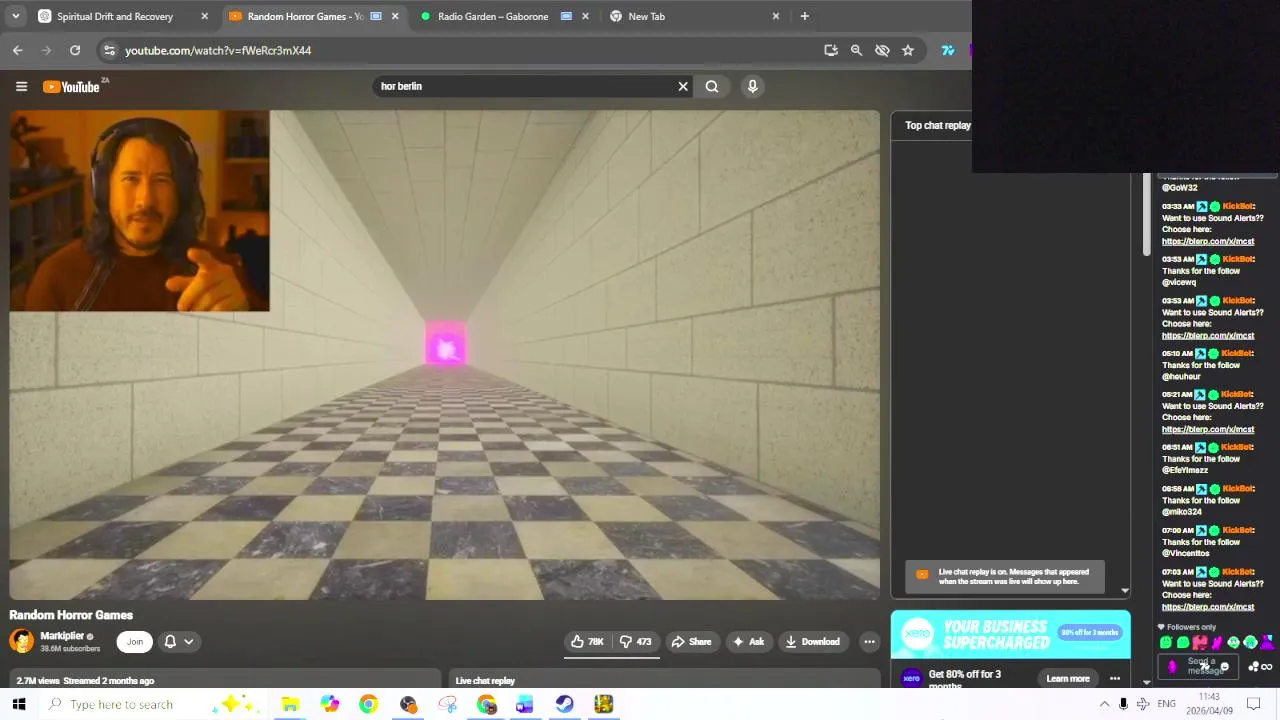
Task: Close the Radio Garden tab
Action: (x=585, y=16)
